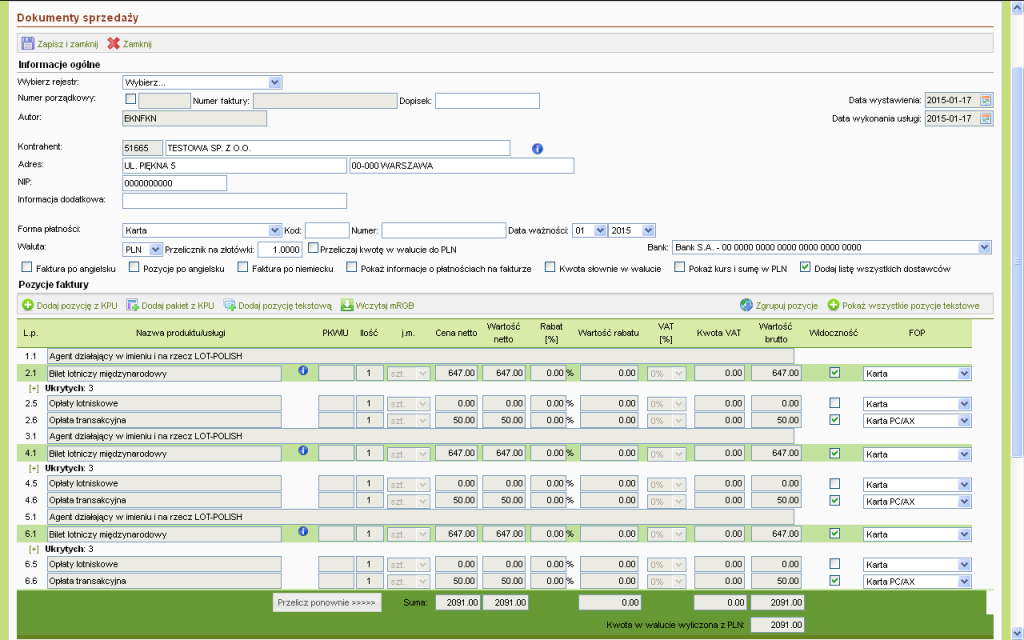Screen dimensions: 1024x640
Task: Click the NIP input field
Action: [174, 184]
